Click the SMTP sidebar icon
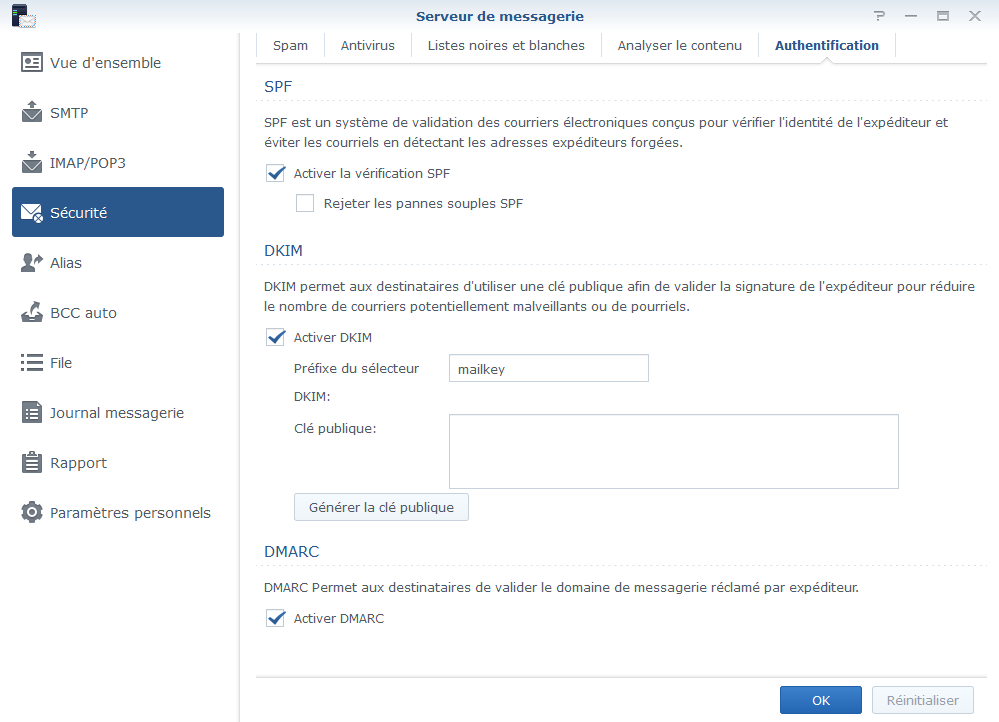The width and height of the screenshot is (999, 722). [32, 113]
